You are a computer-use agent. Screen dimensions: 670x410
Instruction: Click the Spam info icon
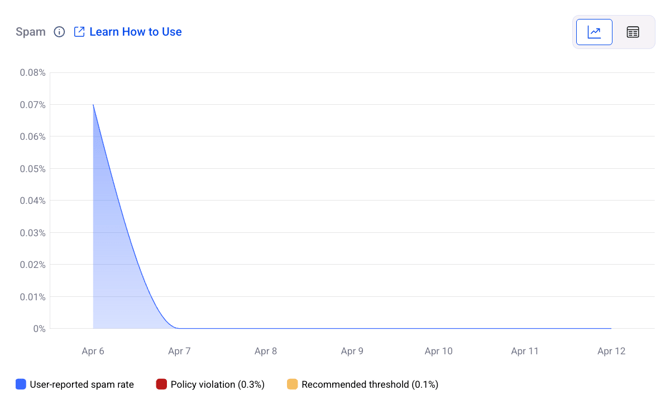pos(60,32)
